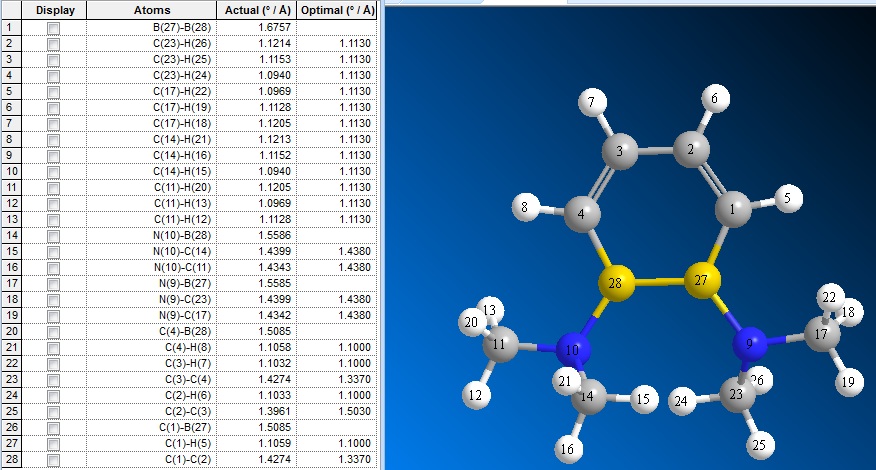Viewport: 876px width, 470px height.
Task: Select the C(3)-H(7) atoms cell
Action: pos(151,363)
